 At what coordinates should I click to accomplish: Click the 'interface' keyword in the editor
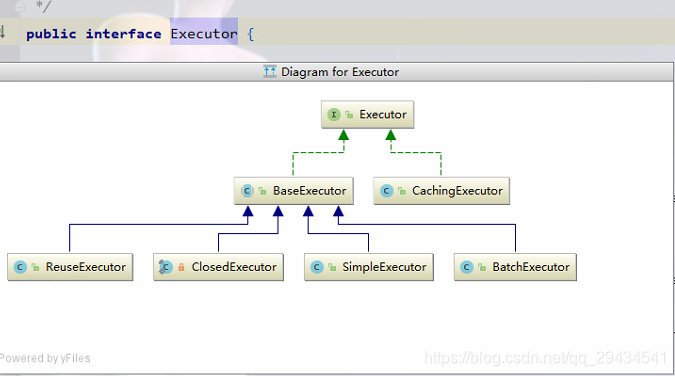click(124, 34)
